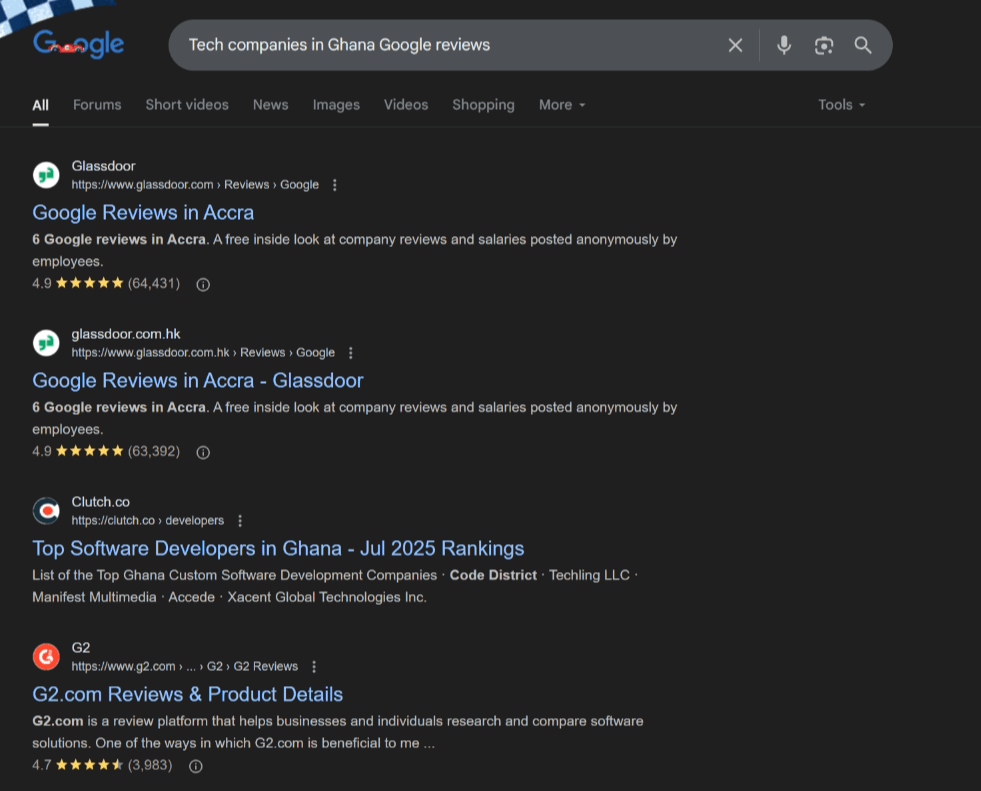This screenshot has width=981, height=791.
Task: Click the www.g2.com breadcrumb URL
Action: coord(185,666)
